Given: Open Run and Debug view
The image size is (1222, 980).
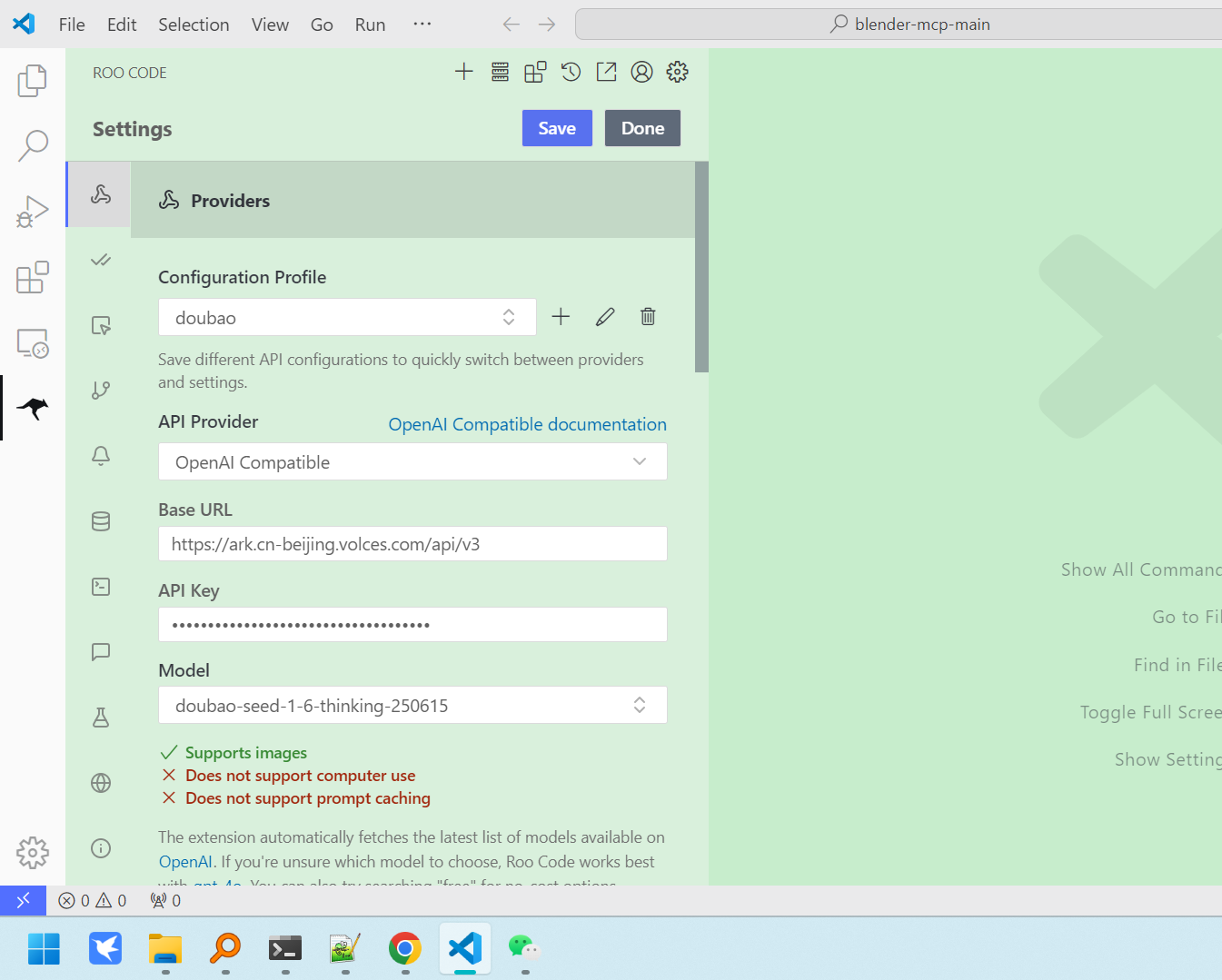Looking at the screenshot, I should tap(33, 212).
